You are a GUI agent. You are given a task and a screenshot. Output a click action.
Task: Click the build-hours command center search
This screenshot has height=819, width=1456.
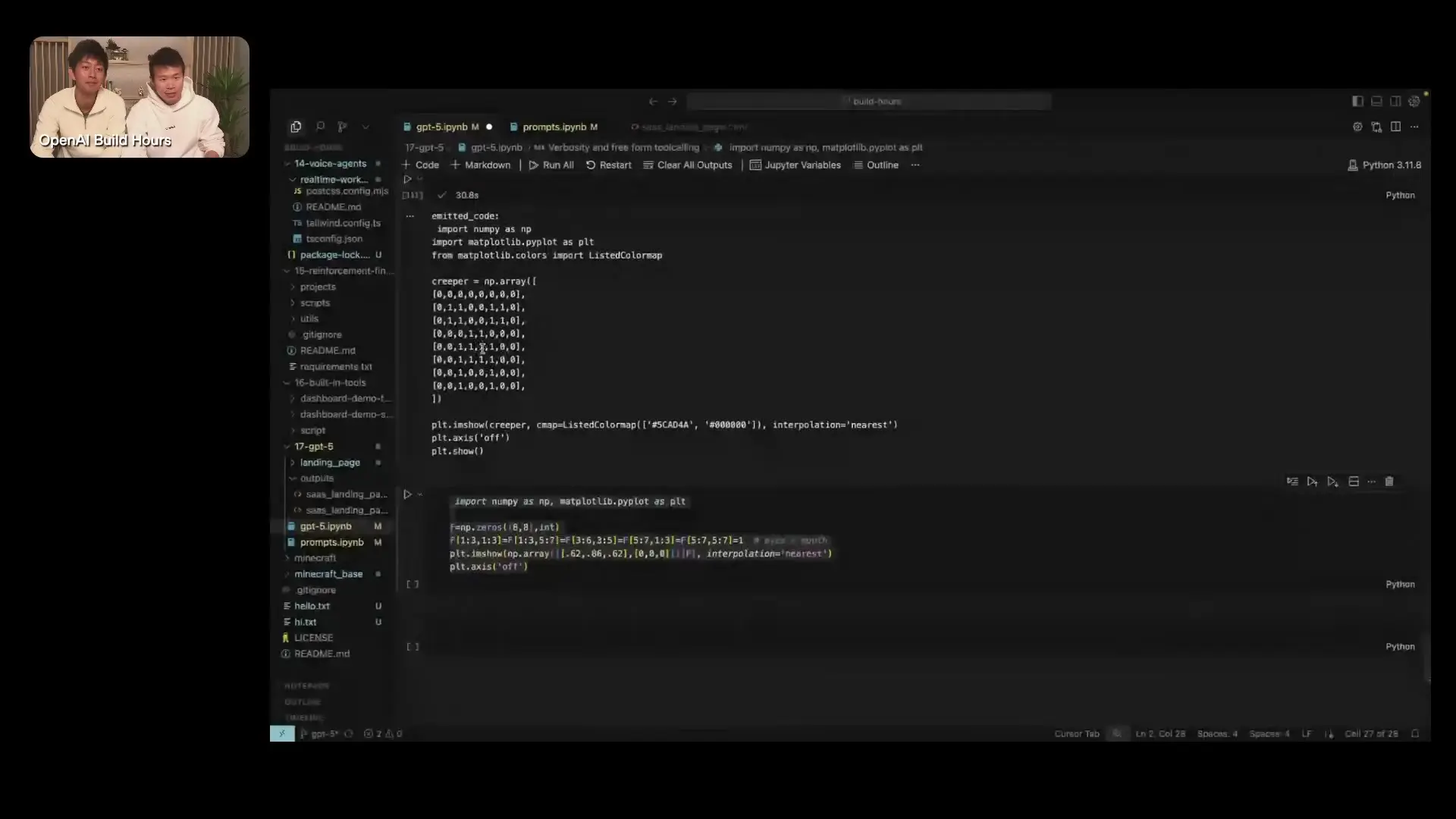pyautogui.click(x=869, y=101)
